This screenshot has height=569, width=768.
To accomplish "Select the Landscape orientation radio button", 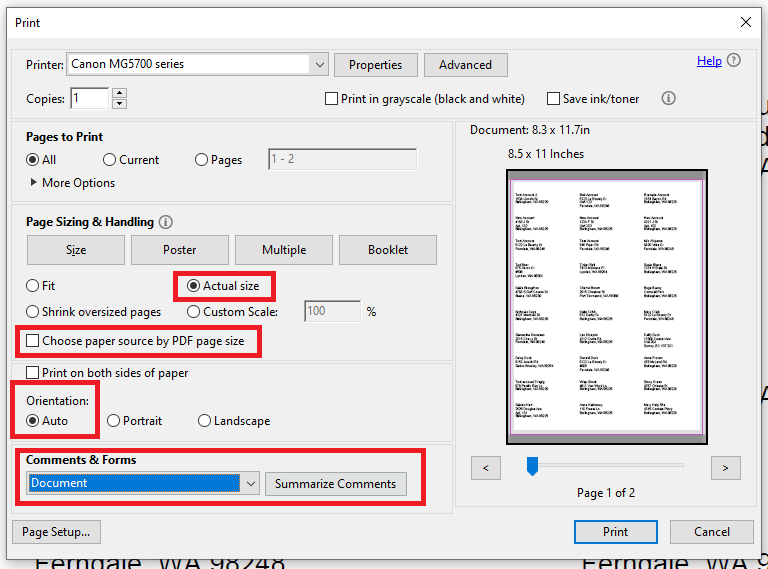I will (205, 421).
